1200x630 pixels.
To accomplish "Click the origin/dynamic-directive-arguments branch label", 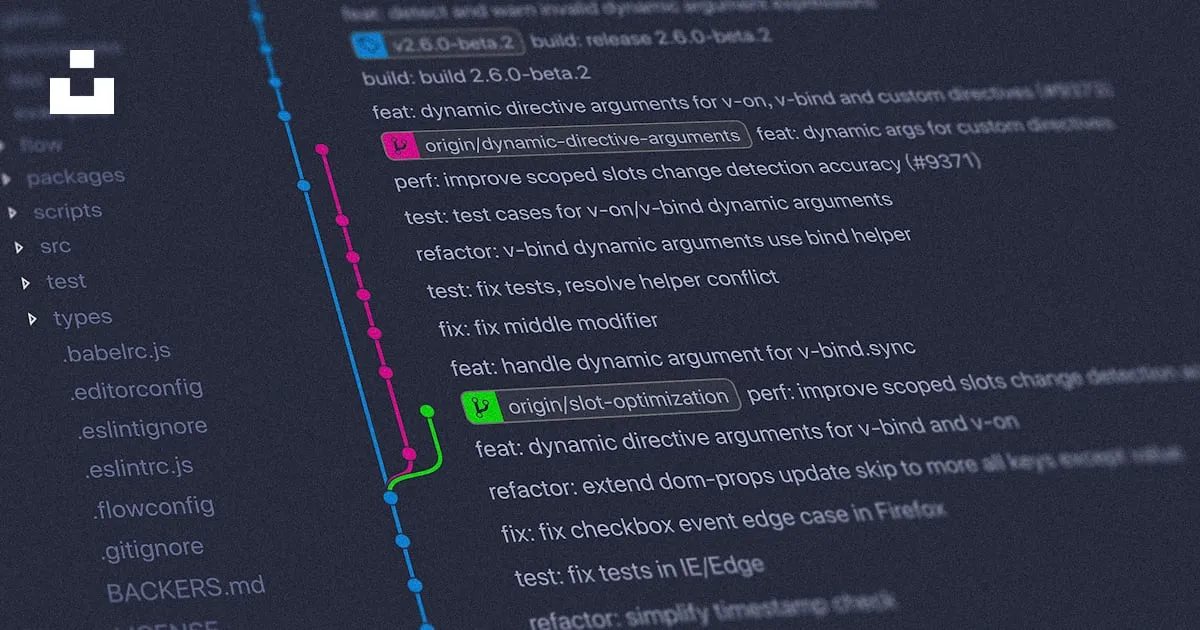I will pyautogui.click(x=566, y=141).
